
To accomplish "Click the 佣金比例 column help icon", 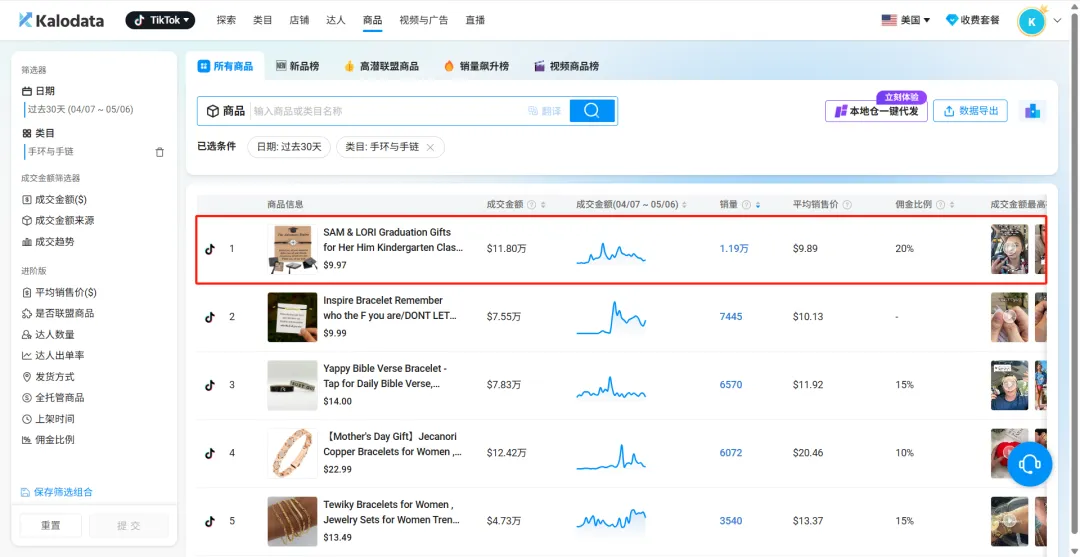I will coord(940,204).
